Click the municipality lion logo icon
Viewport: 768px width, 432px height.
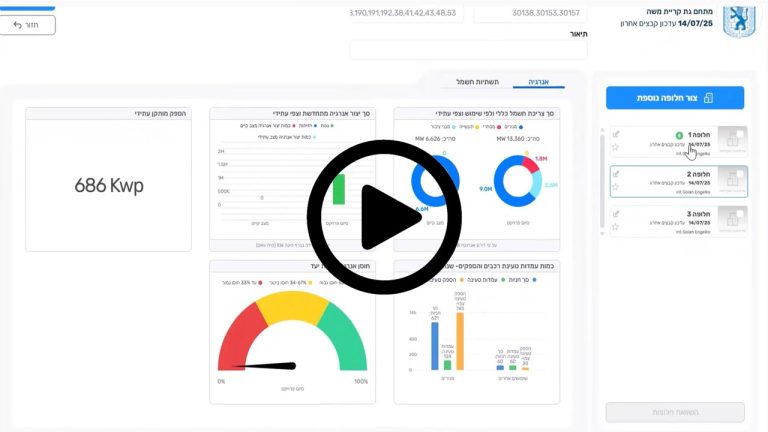[x=738, y=19]
